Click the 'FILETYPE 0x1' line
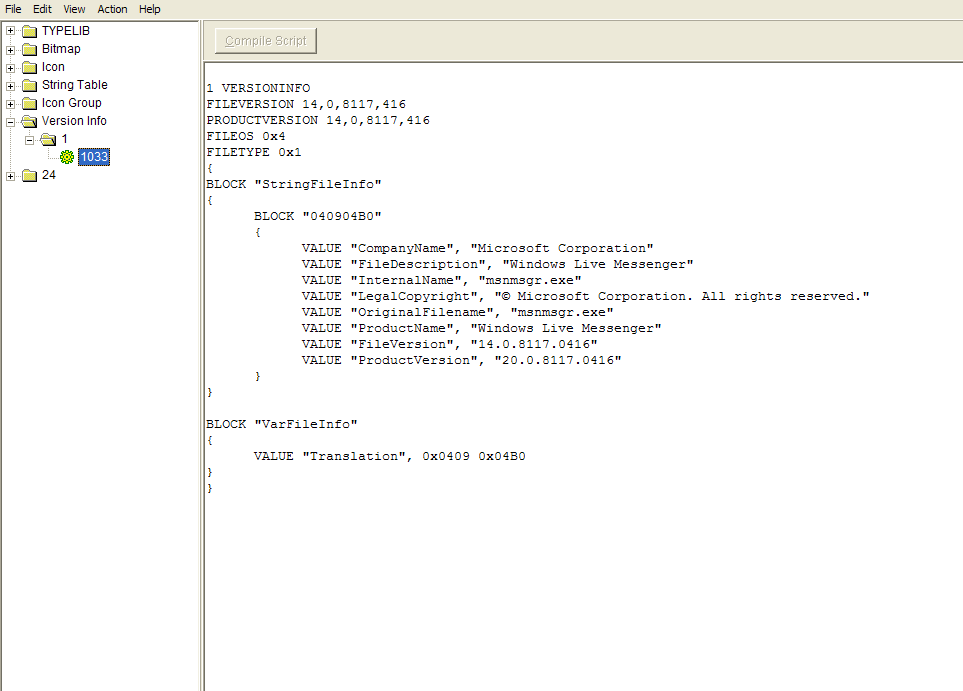Image resolution: width=963 pixels, height=691 pixels. (254, 152)
